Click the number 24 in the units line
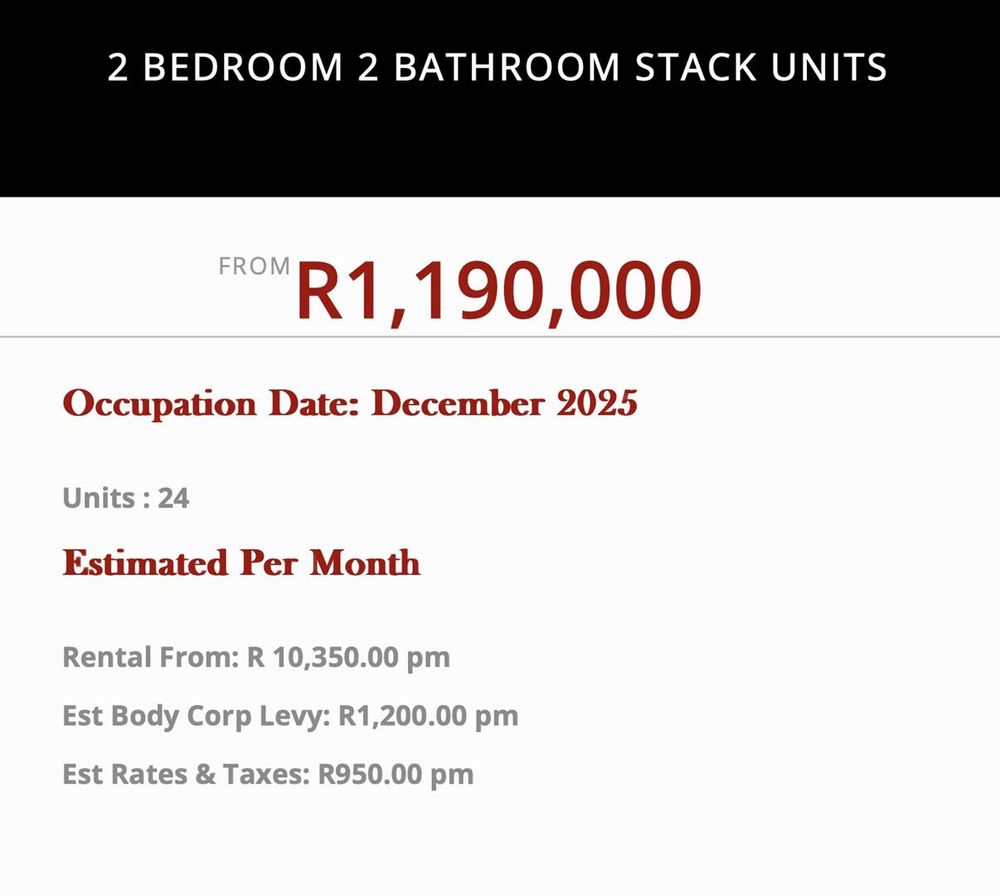Screen dimensions: 1000x896 click(x=173, y=498)
